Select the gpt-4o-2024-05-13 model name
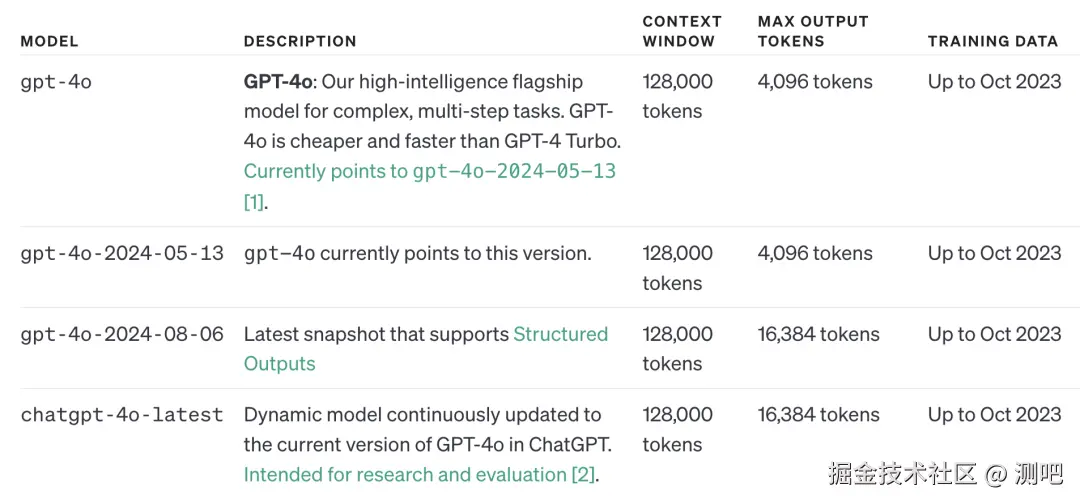 (x=122, y=254)
